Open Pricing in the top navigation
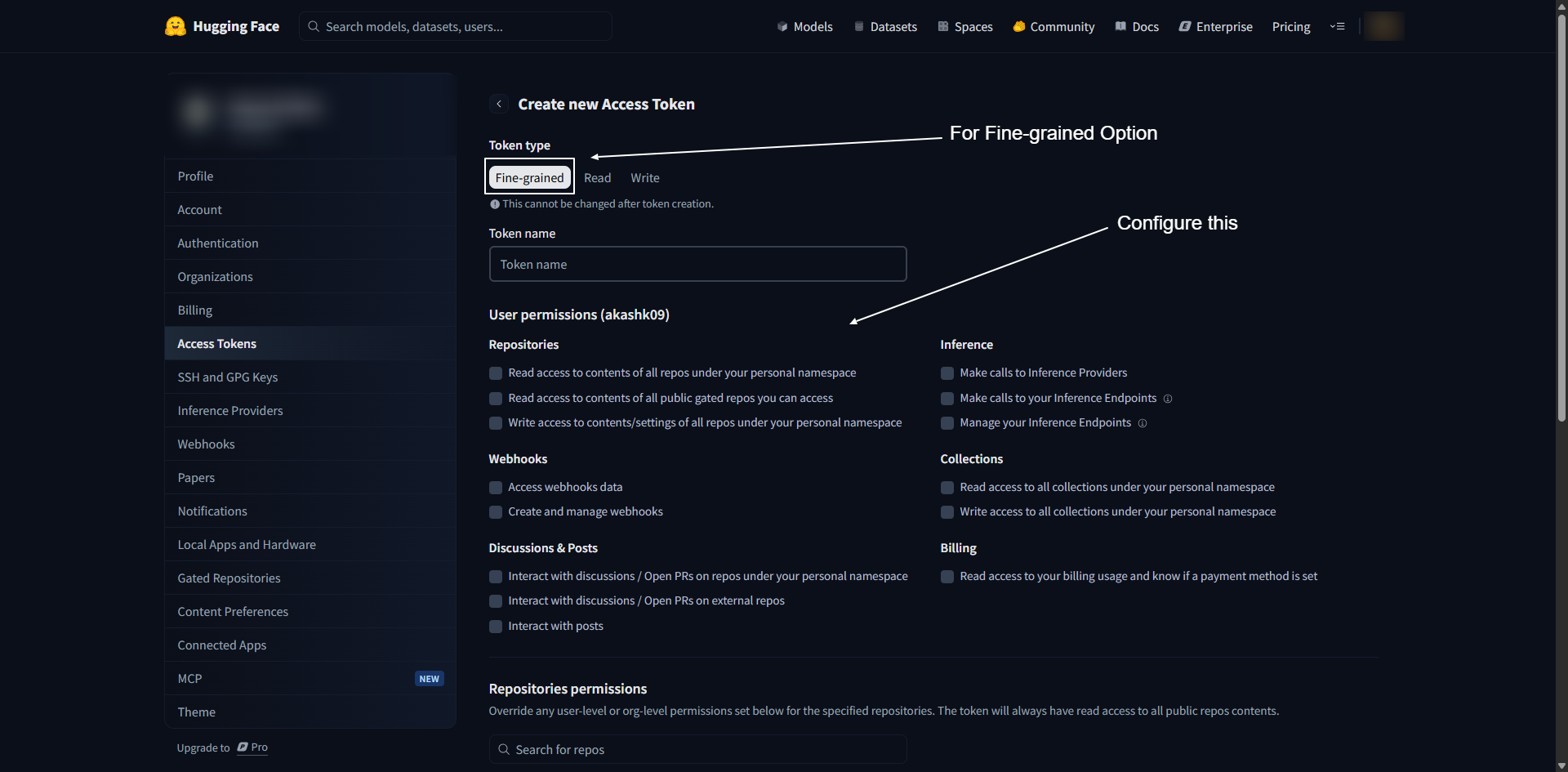Viewport: 1568px width, 772px height. [x=1291, y=26]
